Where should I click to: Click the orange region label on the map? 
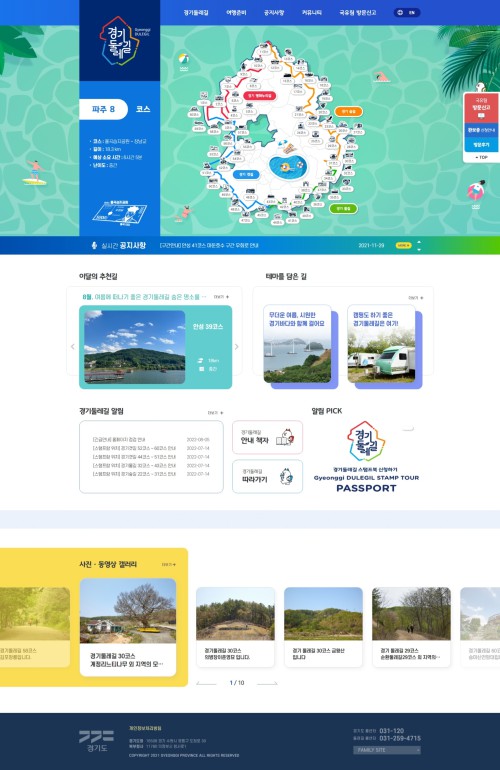(348, 111)
